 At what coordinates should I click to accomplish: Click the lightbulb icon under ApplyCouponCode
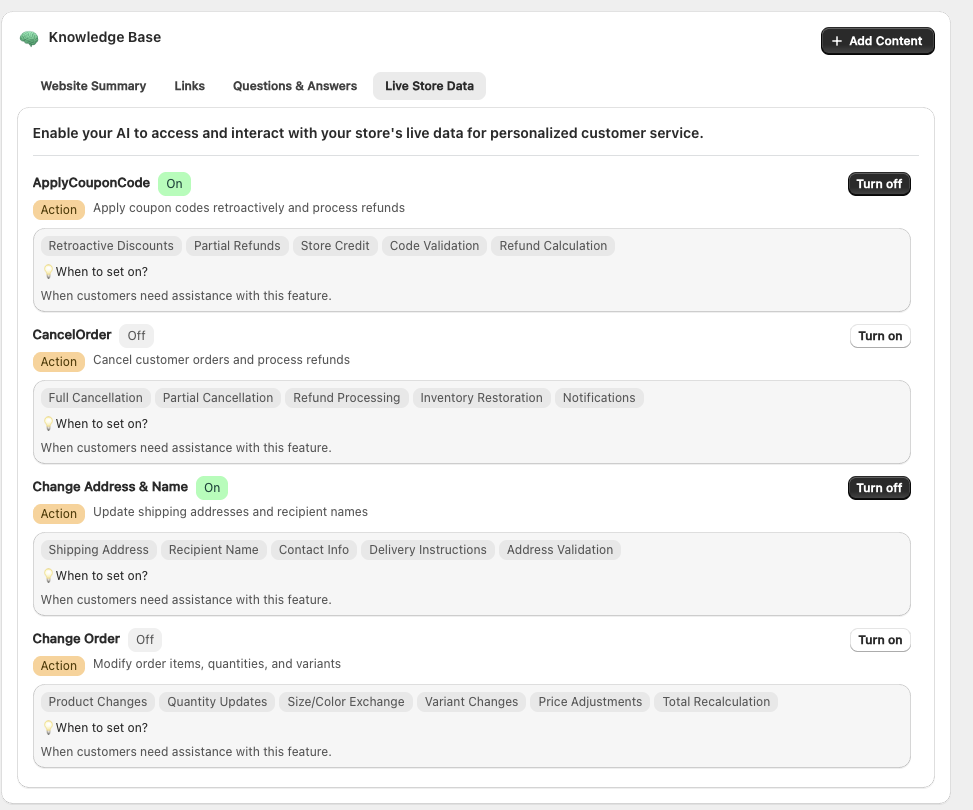point(47,272)
